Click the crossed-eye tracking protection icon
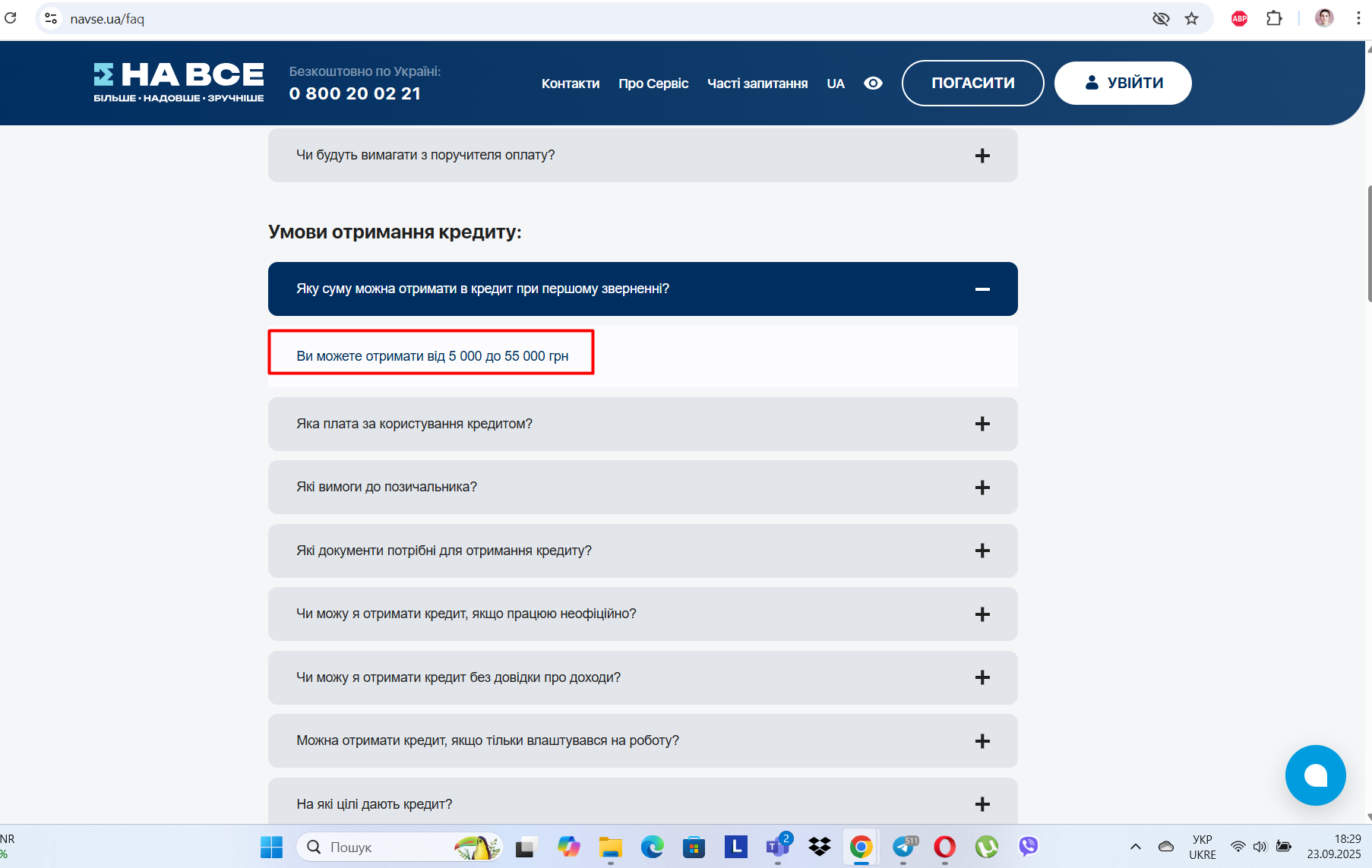This screenshot has width=1372, height=868. (1160, 18)
